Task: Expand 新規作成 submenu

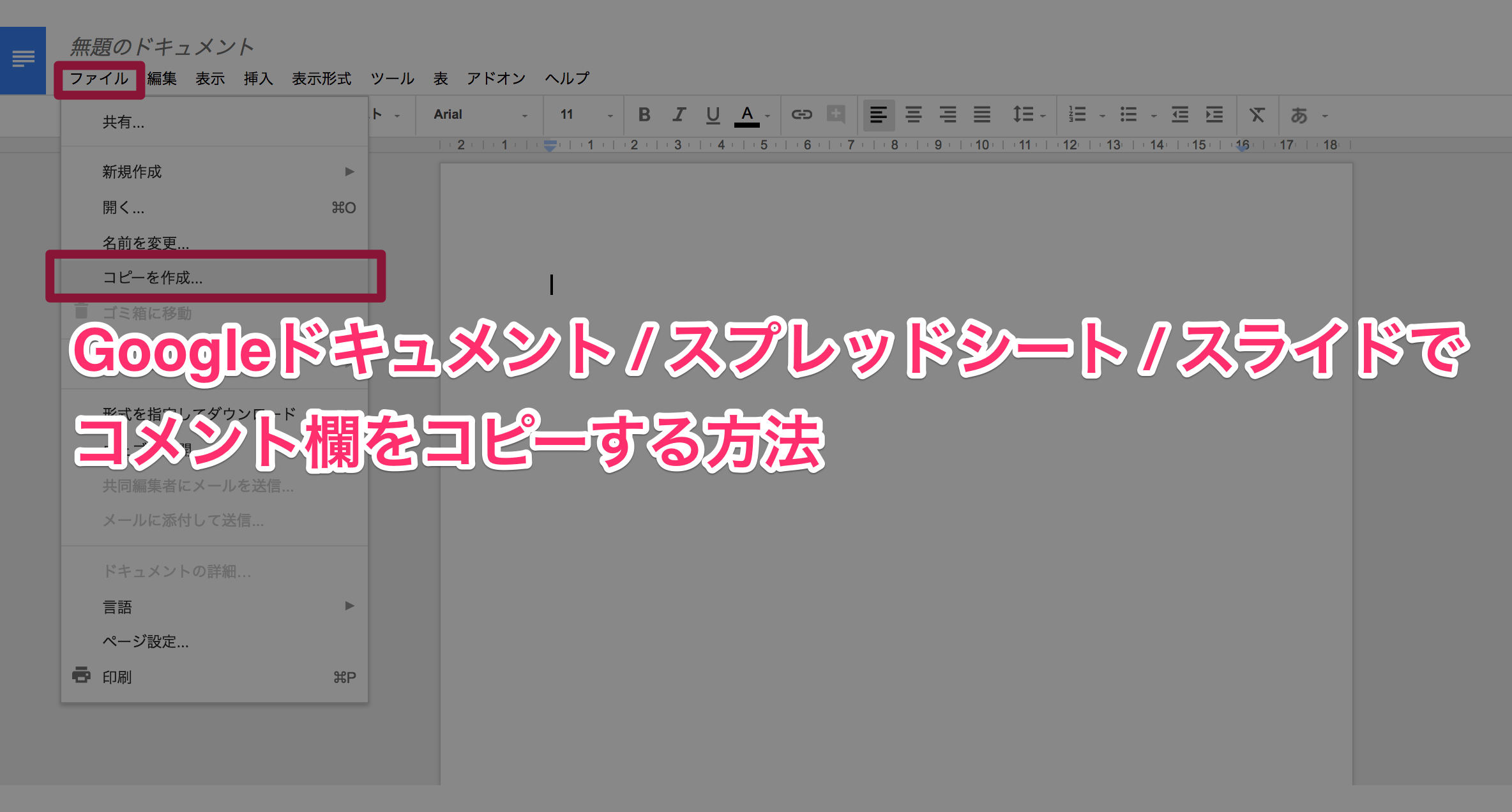Action: (x=215, y=172)
